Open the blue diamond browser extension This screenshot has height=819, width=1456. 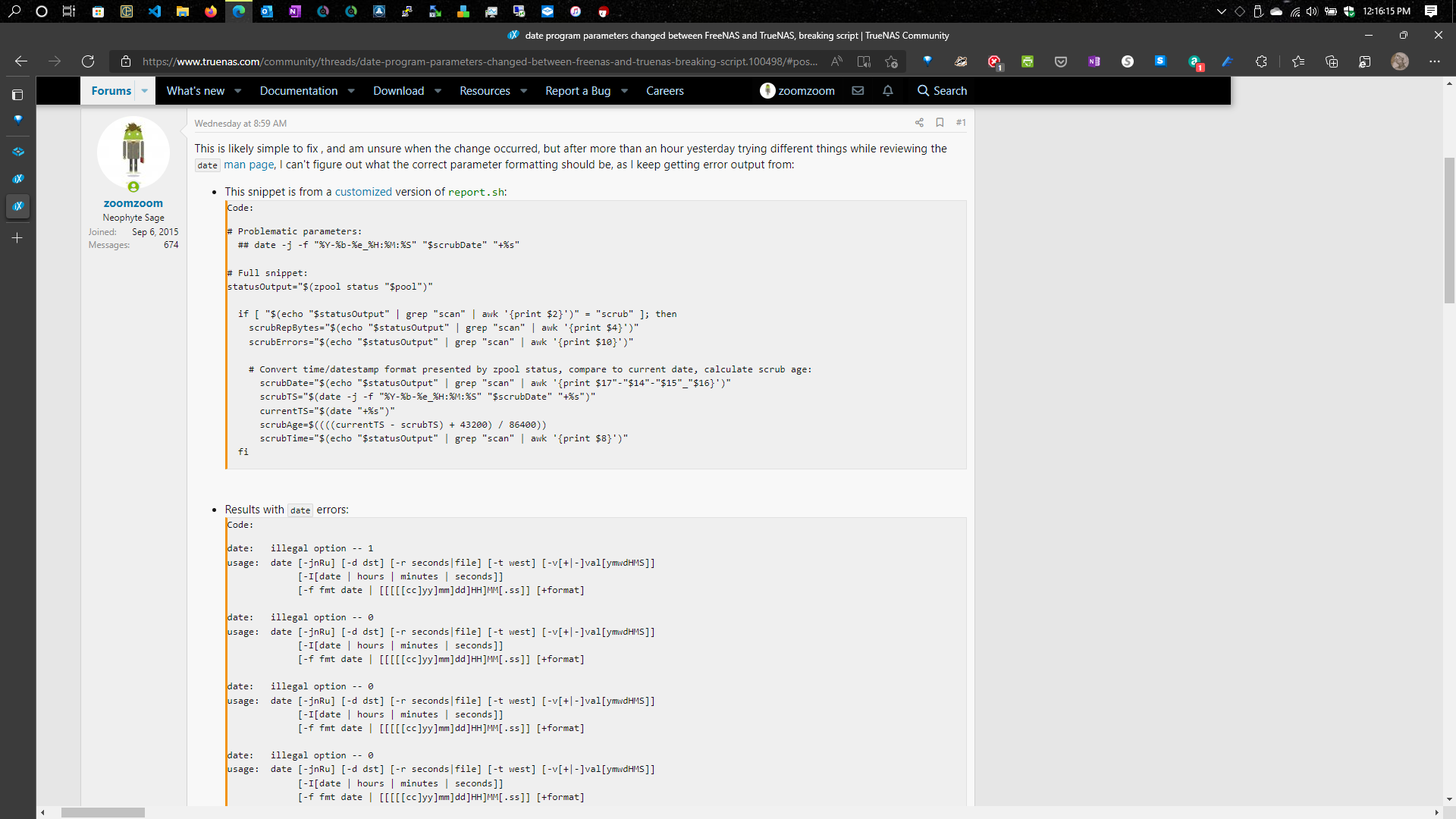click(x=927, y=61)
